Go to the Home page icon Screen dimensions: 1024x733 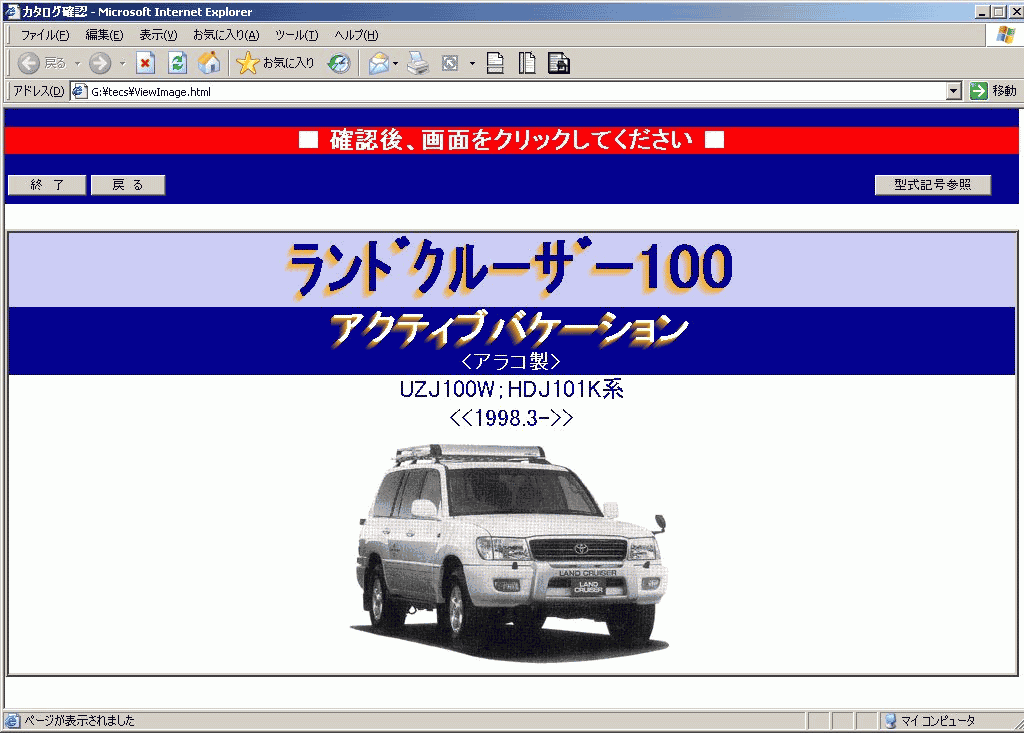tap(209, 63)
